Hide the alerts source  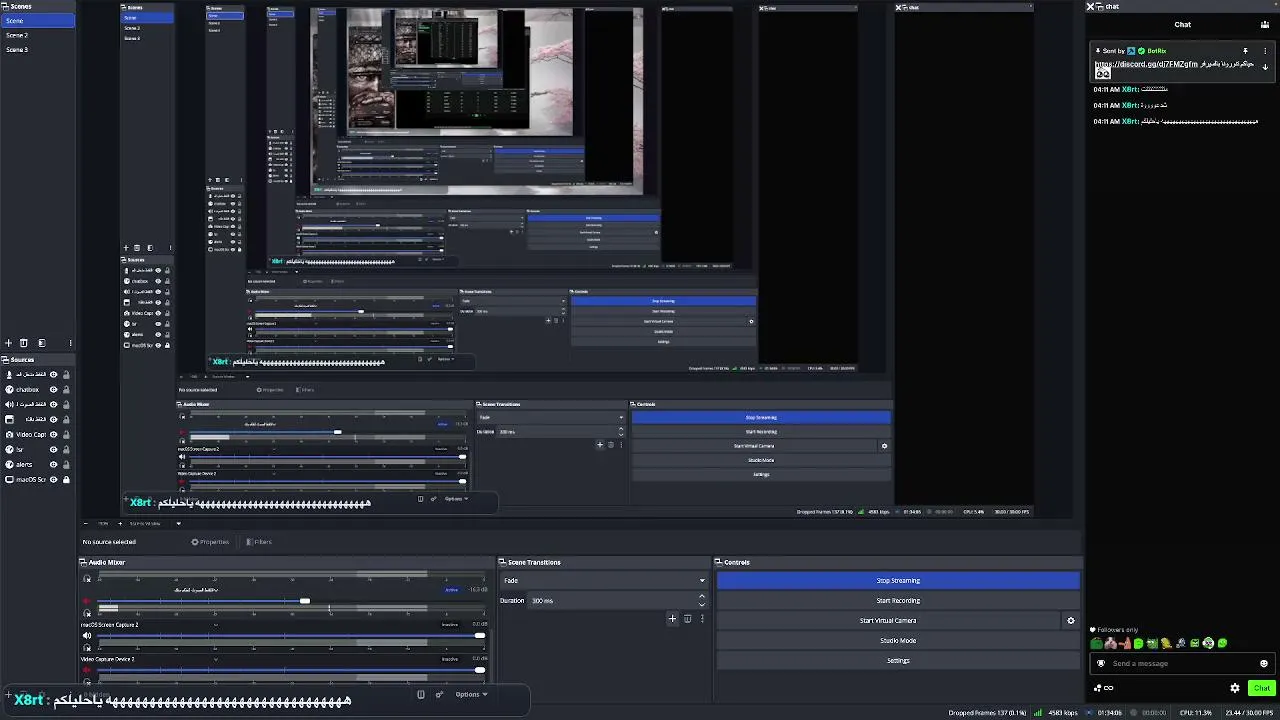(53, 465)
